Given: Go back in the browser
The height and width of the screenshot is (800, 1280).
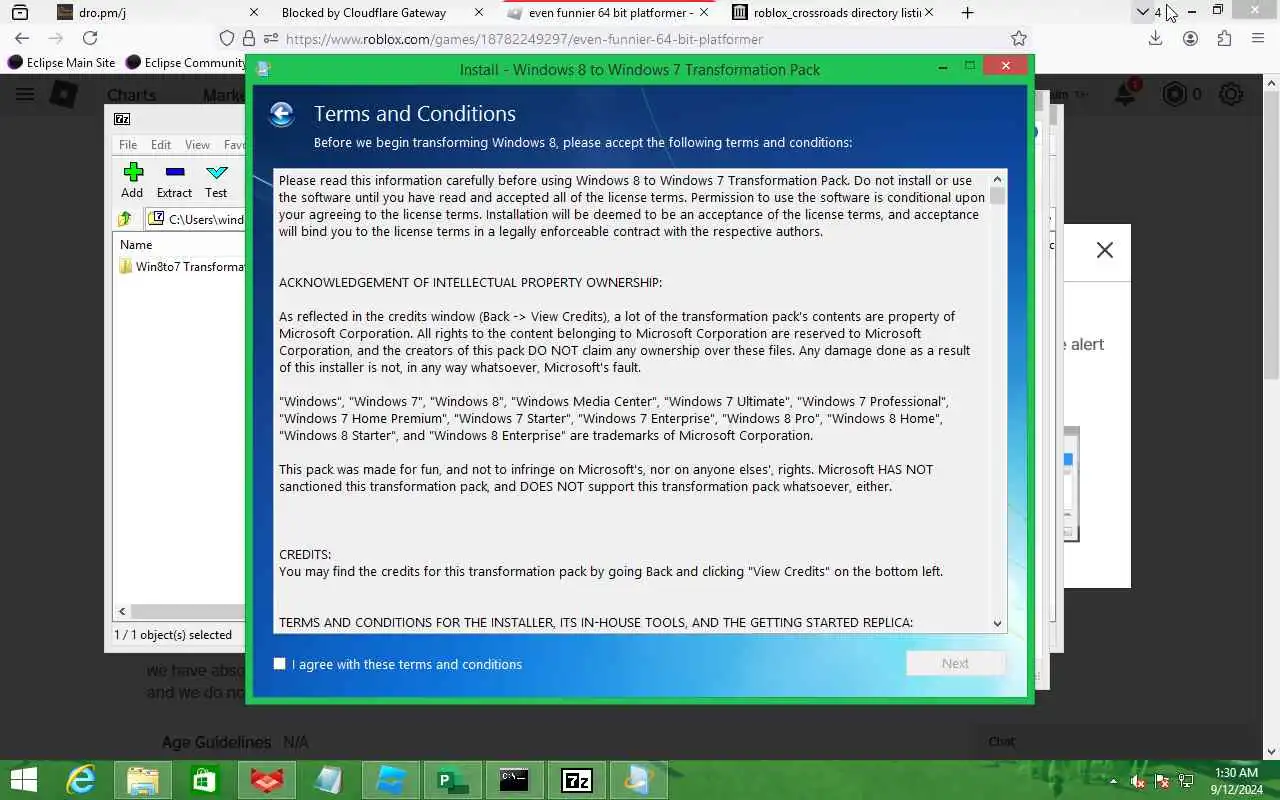Looking at the screenshot, I should point(22,38).
